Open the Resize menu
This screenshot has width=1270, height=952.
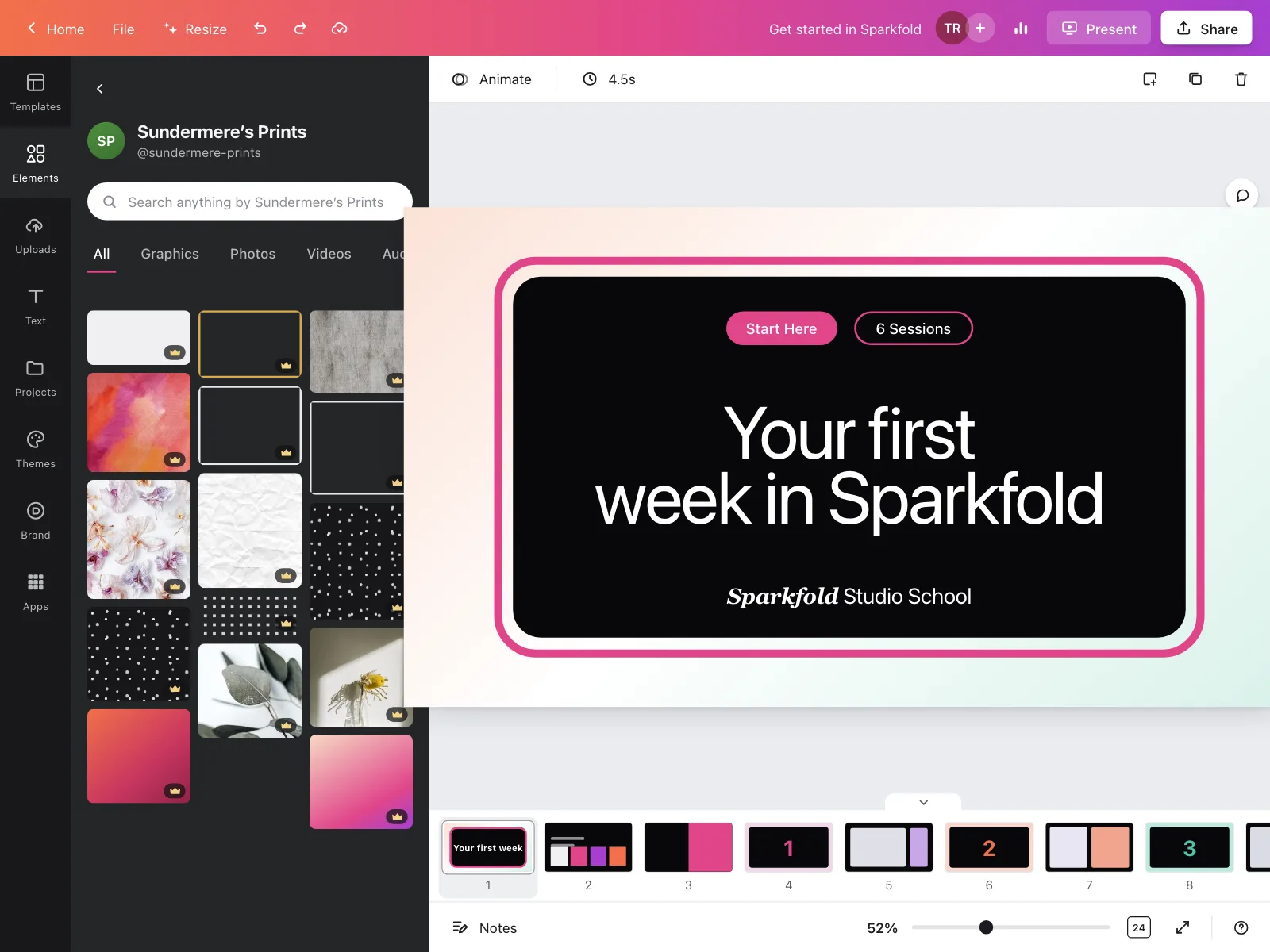(195, 29)
